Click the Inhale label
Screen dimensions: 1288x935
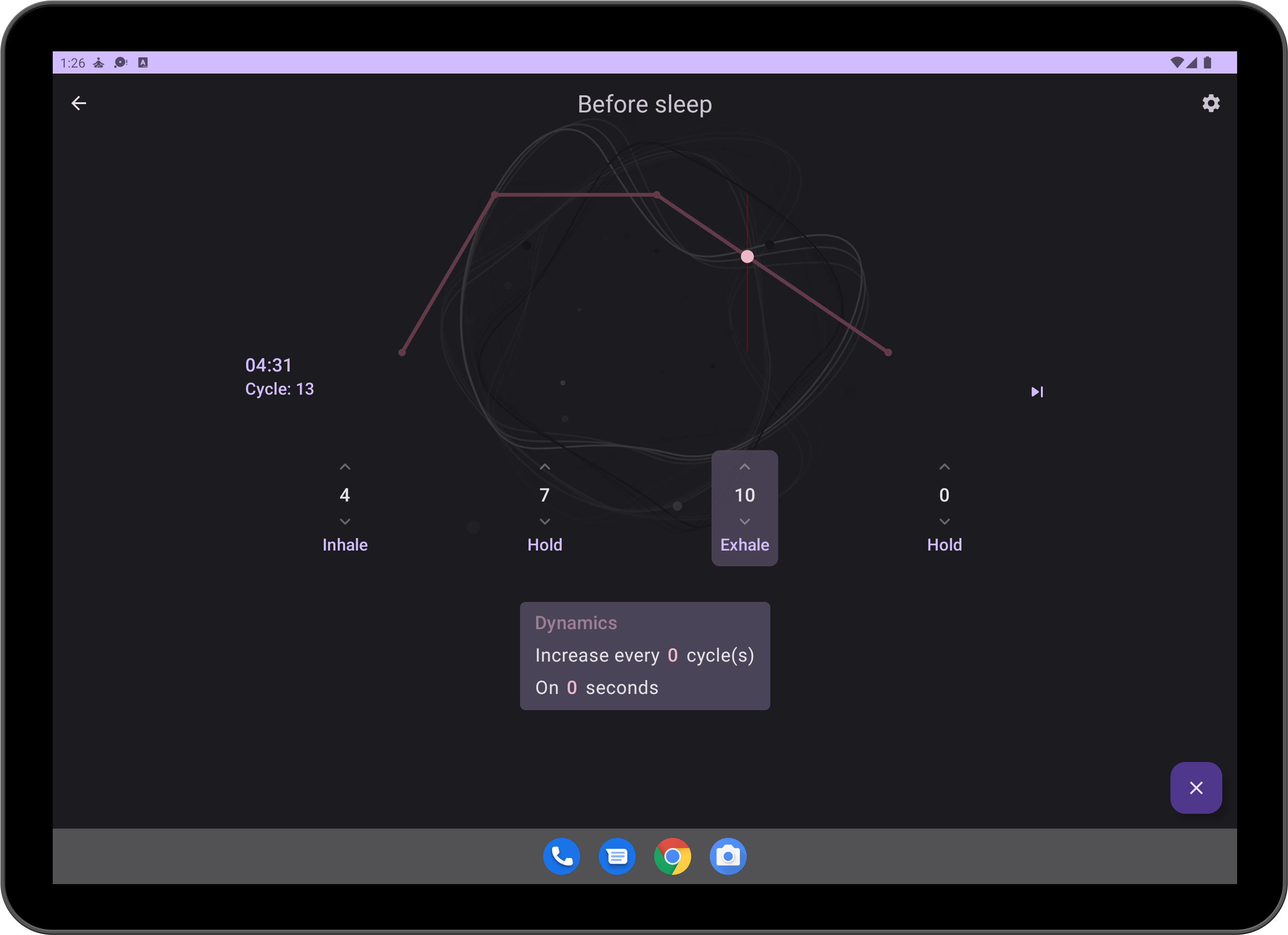[345, 545]
